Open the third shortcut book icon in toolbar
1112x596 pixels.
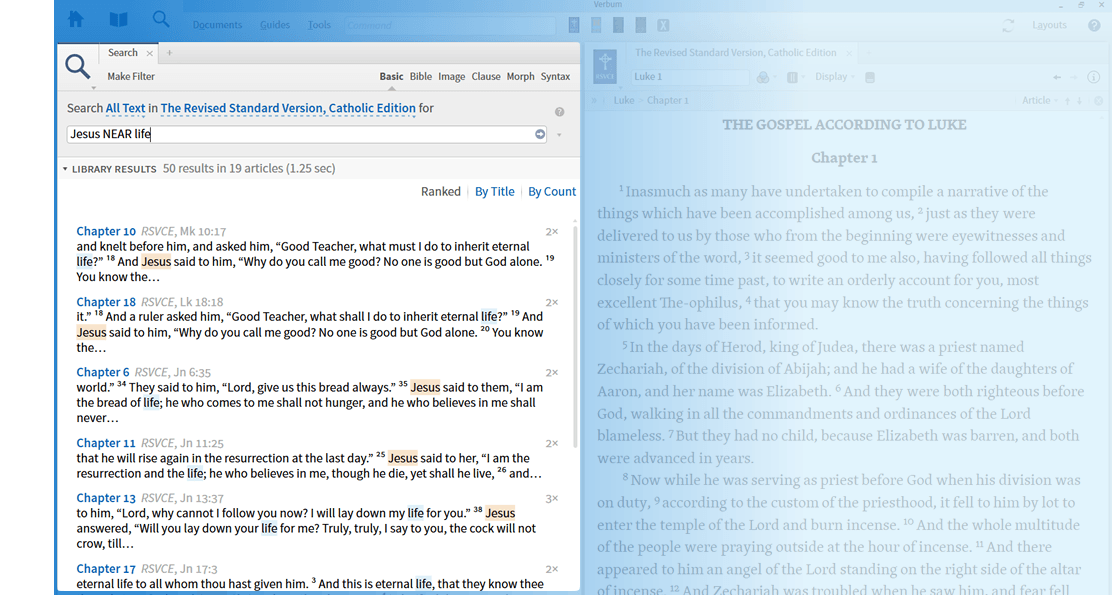click(618, 26)
